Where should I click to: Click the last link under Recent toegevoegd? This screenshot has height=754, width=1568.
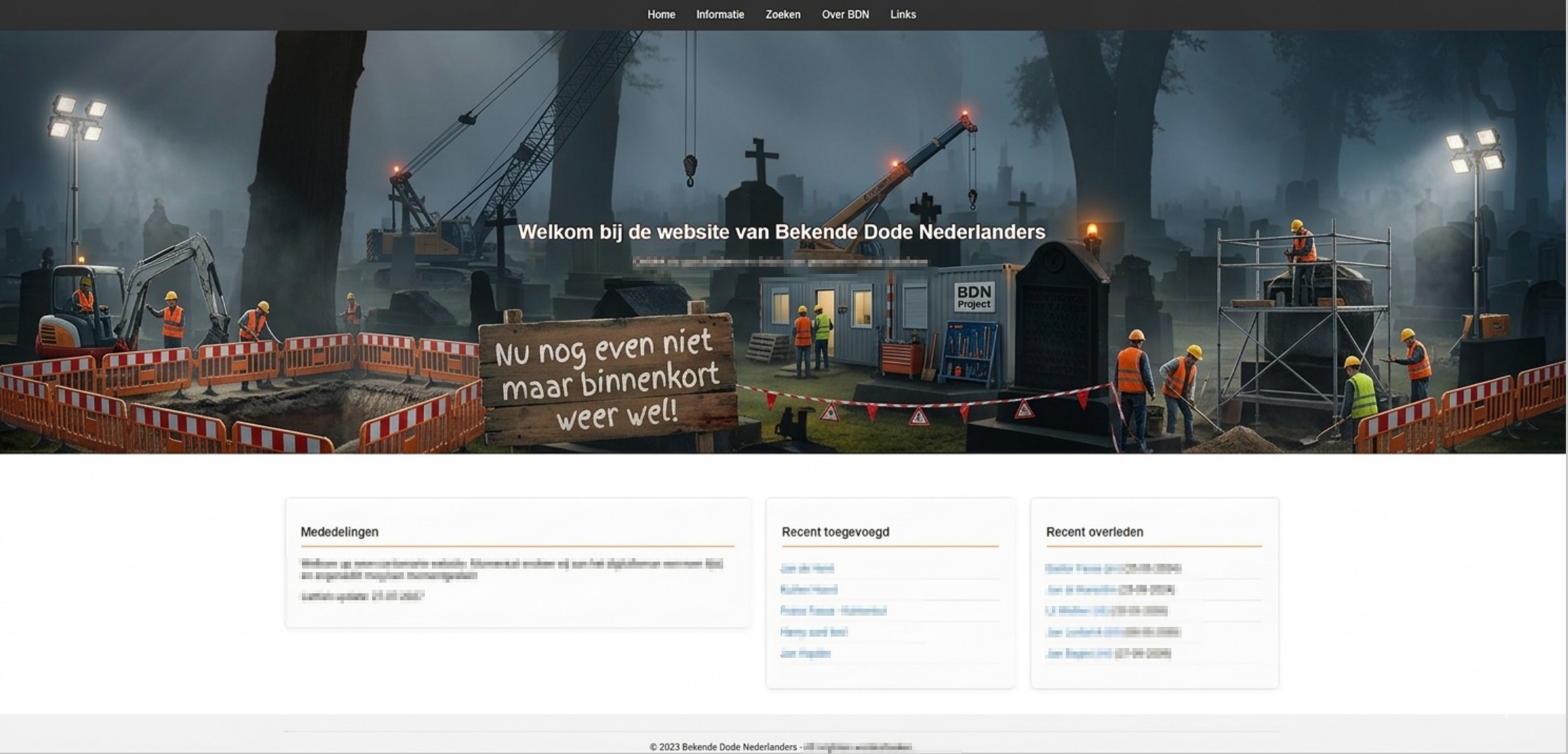(805, 653)
